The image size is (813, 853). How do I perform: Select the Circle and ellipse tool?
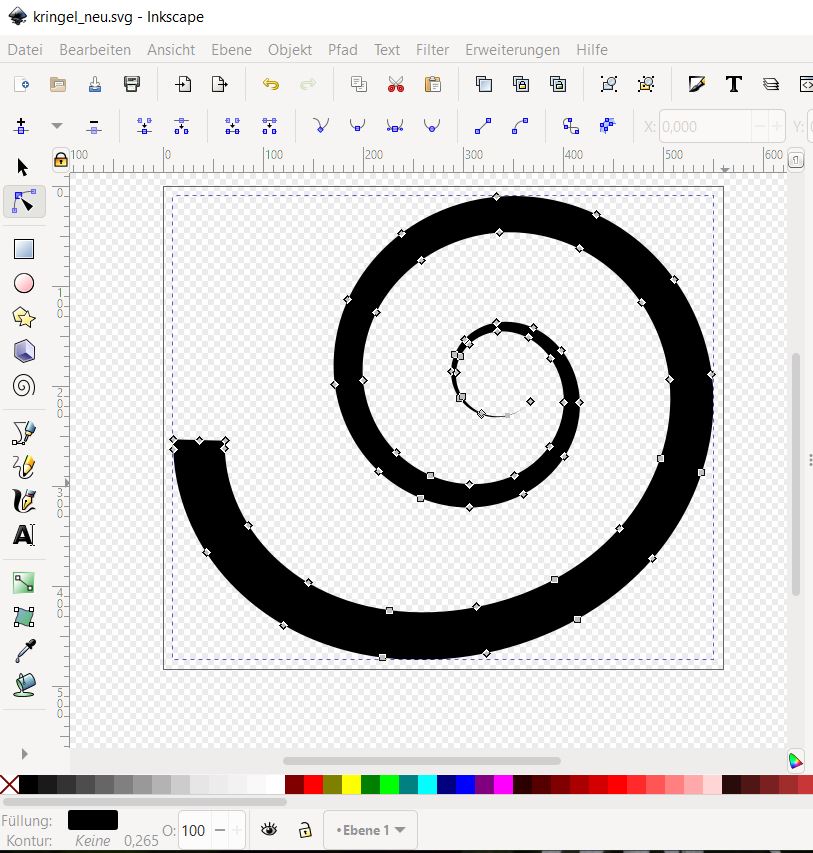click(24, 284)
